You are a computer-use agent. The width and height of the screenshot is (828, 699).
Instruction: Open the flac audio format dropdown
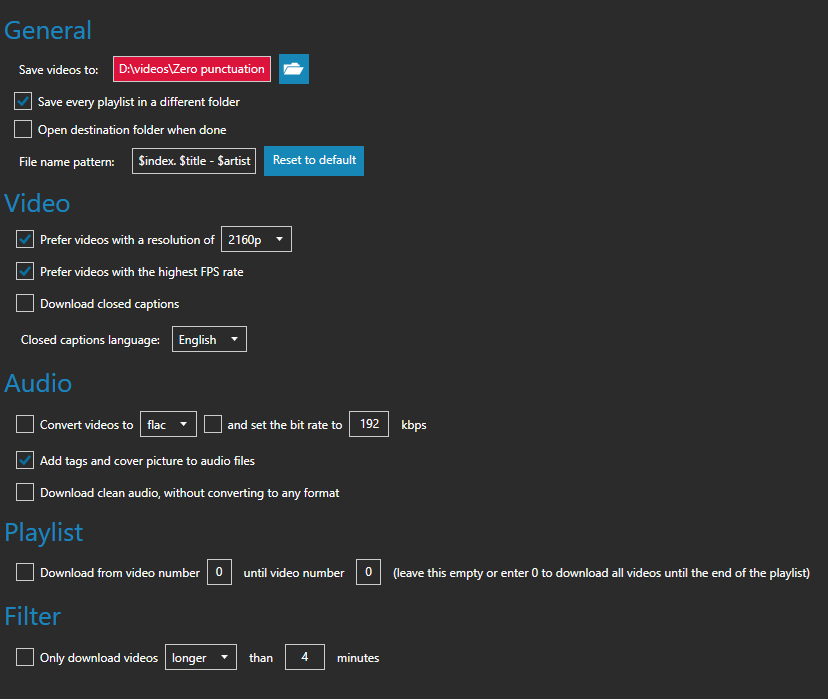[x=168, y=424]
